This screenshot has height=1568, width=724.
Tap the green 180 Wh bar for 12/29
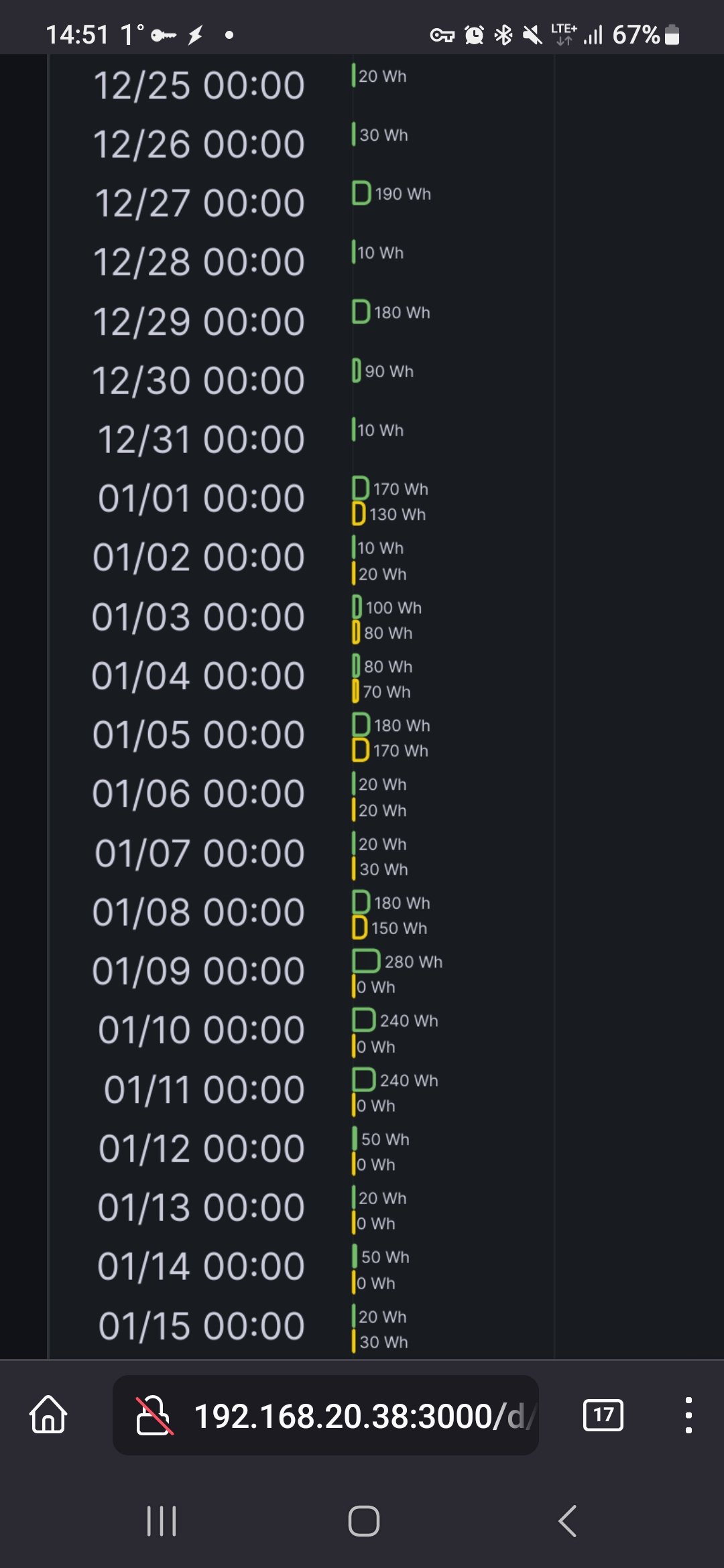(361, 312)
